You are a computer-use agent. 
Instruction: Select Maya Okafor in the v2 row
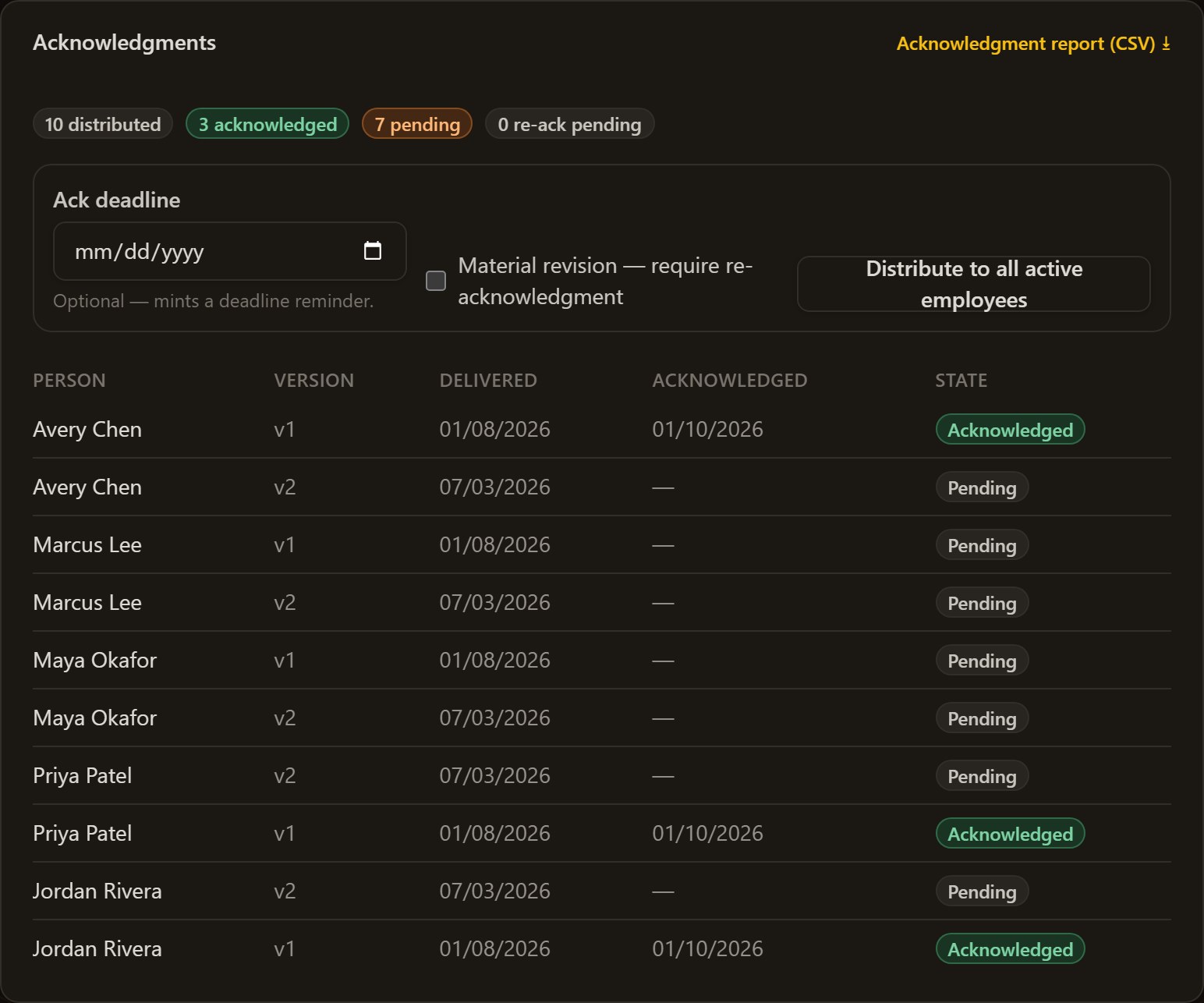pyautogui.click(x=95, y=718)
